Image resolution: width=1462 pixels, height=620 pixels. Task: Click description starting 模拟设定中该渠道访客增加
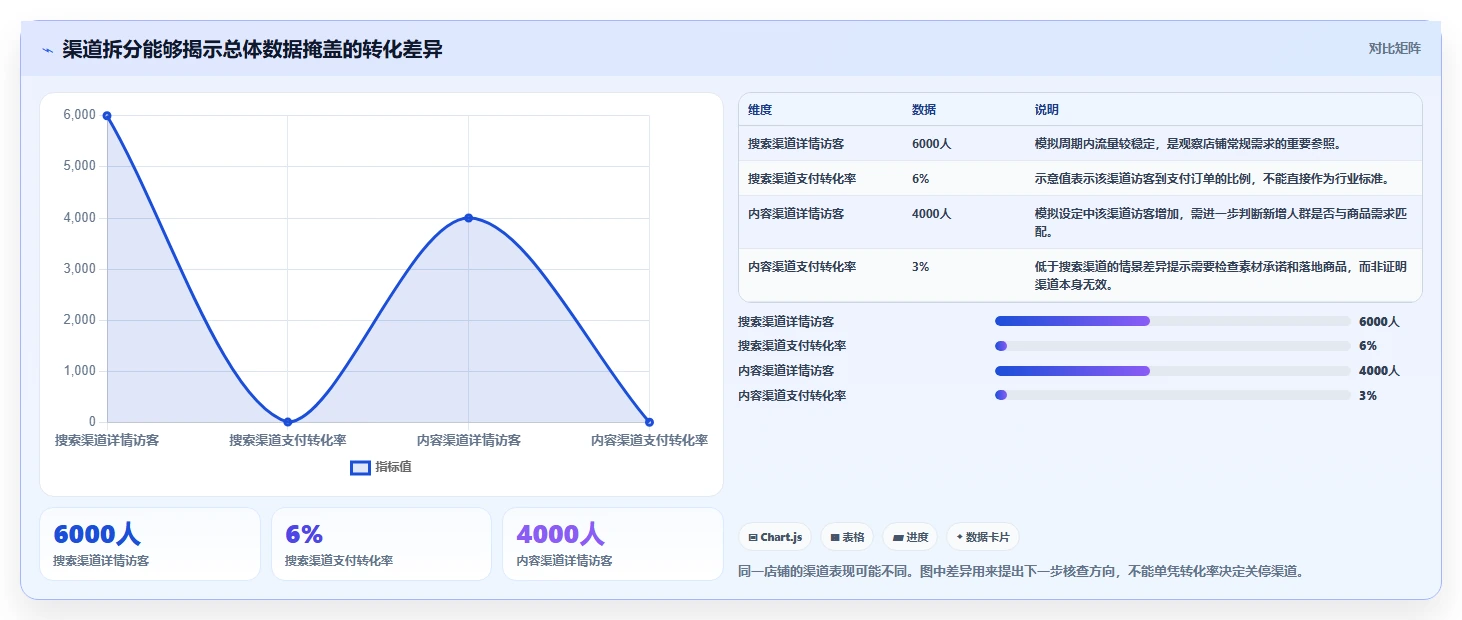[x=1221, y=223]
